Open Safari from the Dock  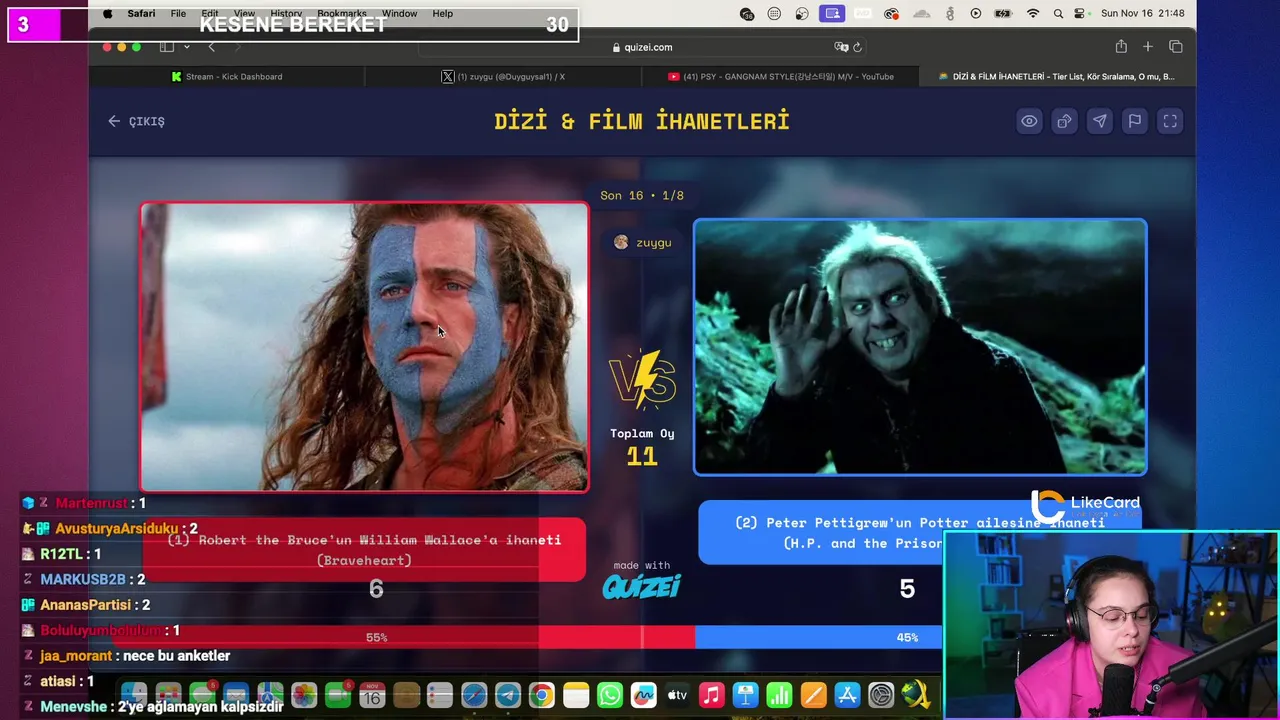pyautogui.click(x=474, y=694)
